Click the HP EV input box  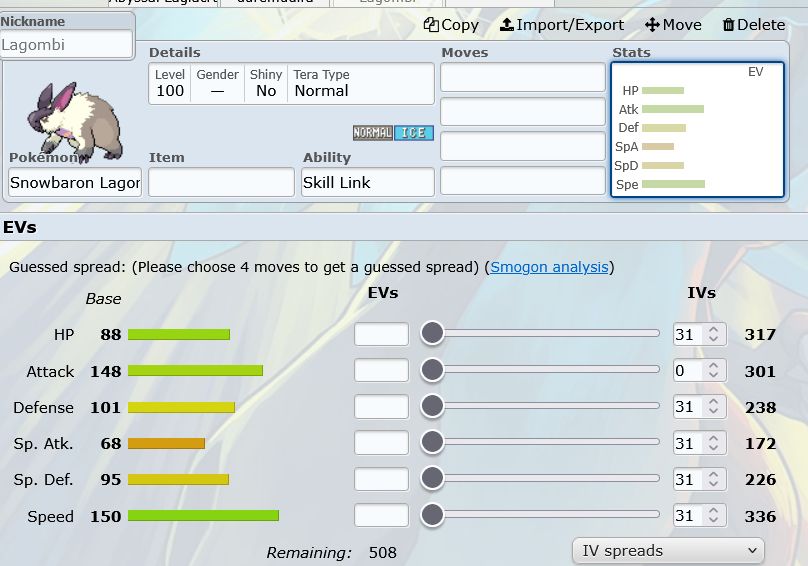(381, 334)
